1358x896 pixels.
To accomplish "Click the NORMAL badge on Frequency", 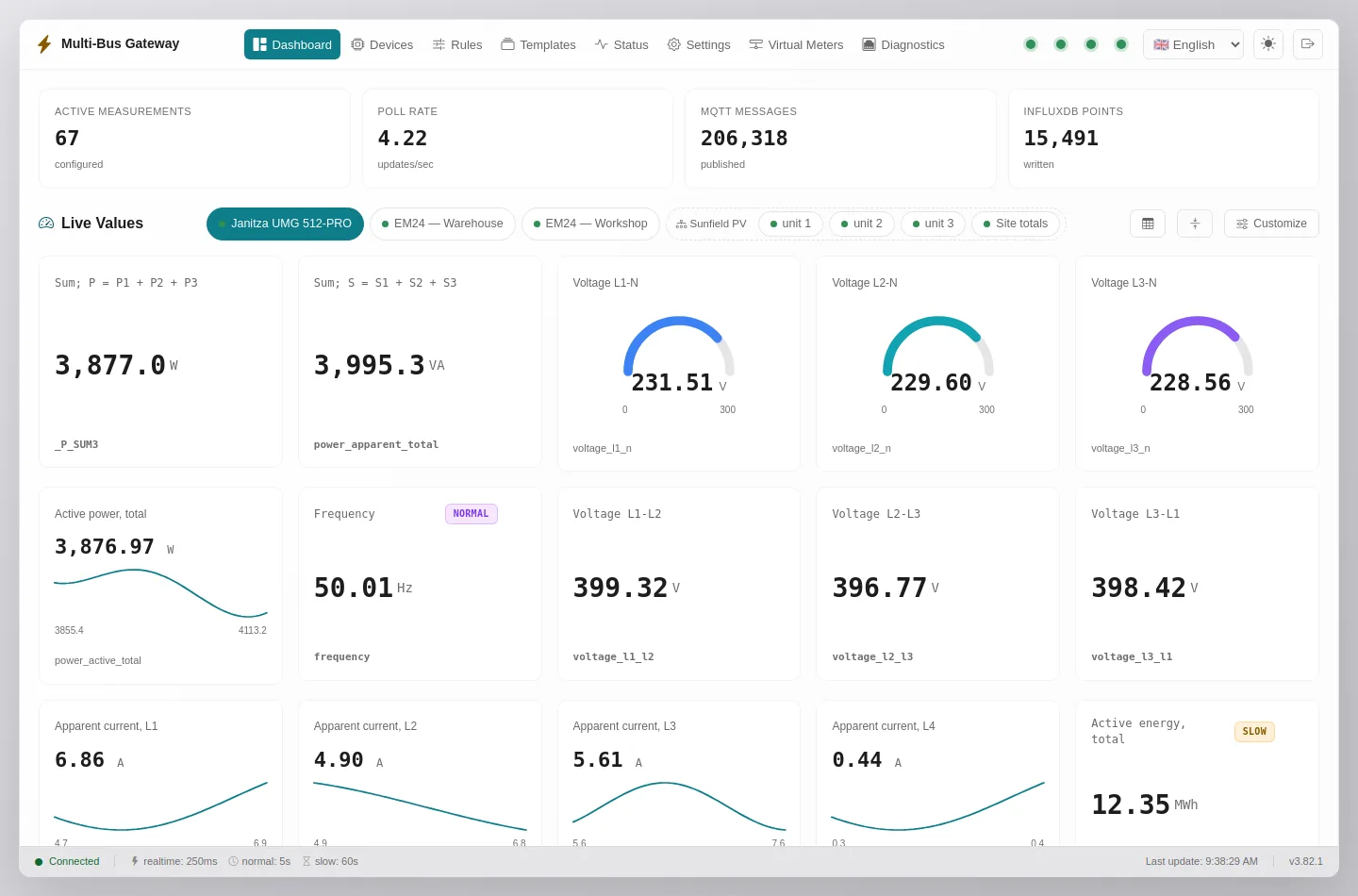I will click(472, 514).
